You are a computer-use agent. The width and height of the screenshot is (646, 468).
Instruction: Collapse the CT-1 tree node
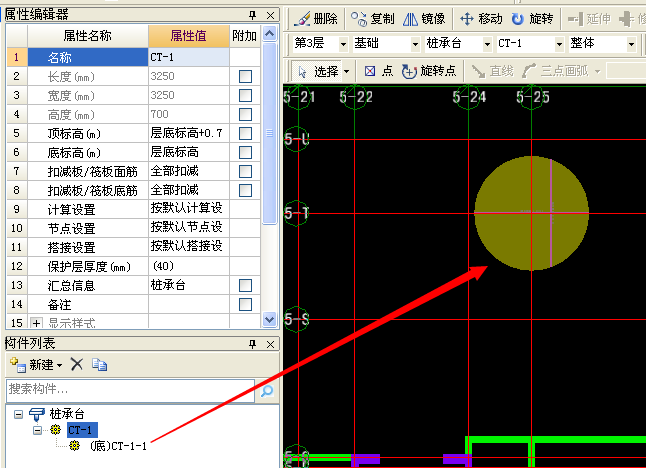pyautogui.click(x=37, y=430)
